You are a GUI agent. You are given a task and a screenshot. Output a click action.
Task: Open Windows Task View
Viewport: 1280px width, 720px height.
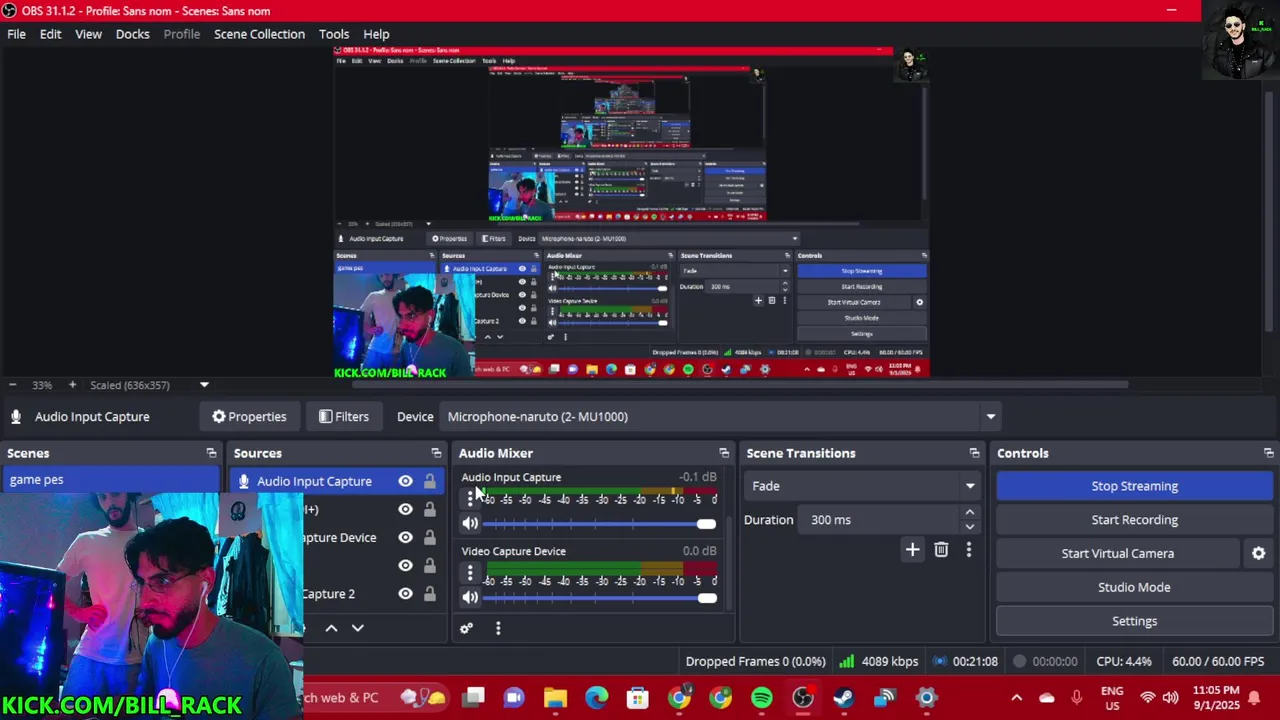[473, 698]
